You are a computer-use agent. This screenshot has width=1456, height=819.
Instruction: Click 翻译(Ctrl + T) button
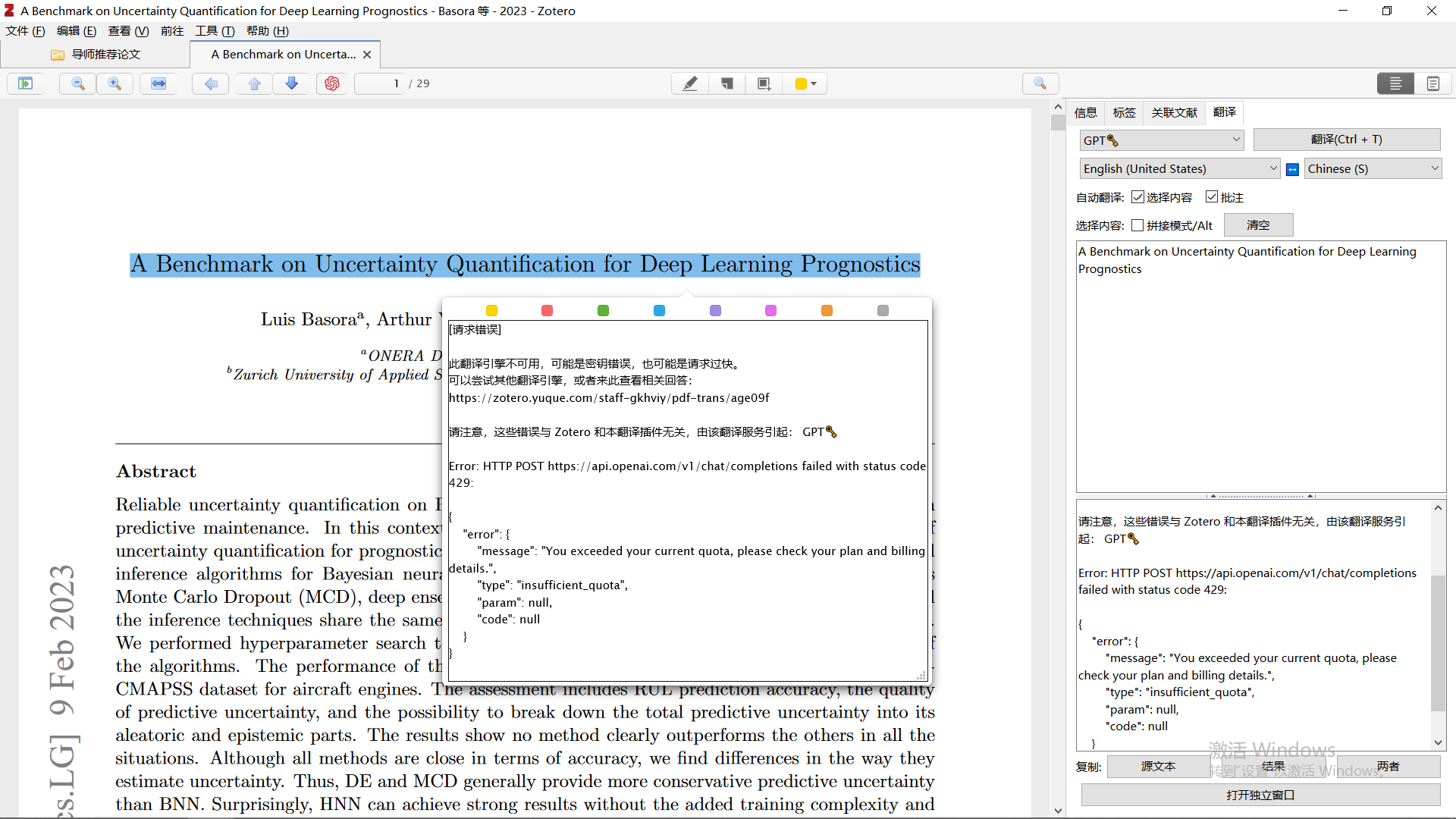pos(1346,140)
